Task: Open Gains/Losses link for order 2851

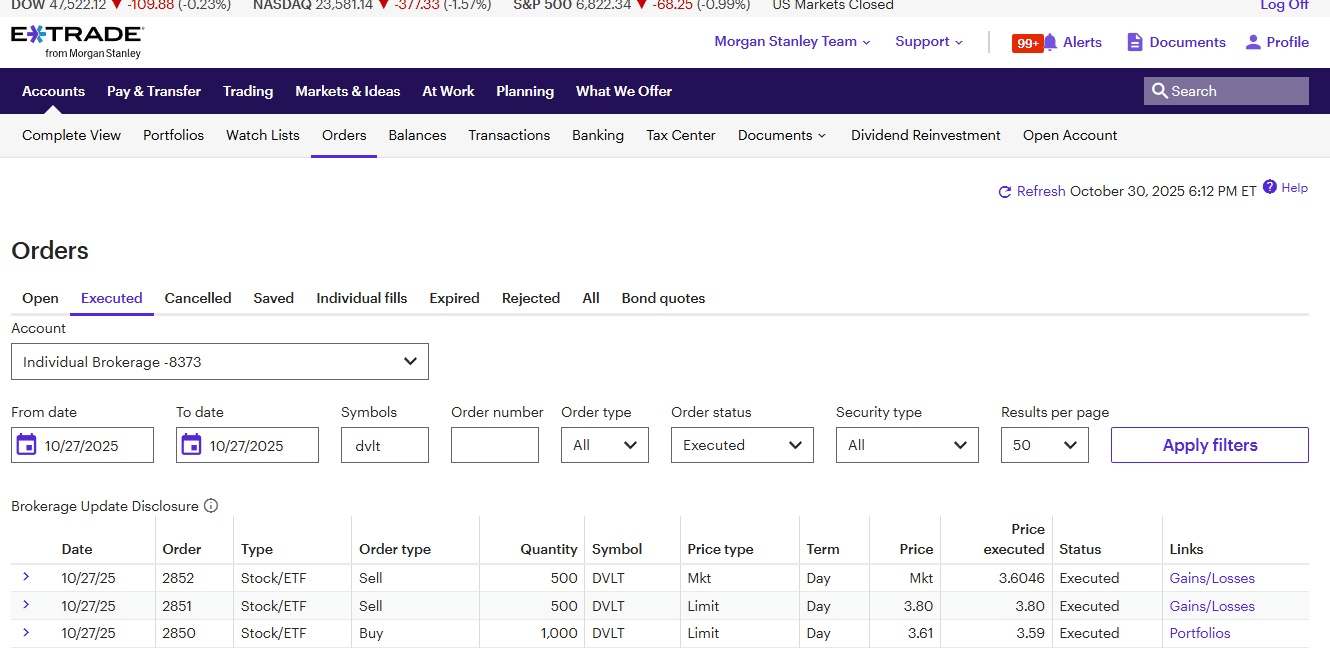Action: pyautogui.click(x=1211, y=606)
